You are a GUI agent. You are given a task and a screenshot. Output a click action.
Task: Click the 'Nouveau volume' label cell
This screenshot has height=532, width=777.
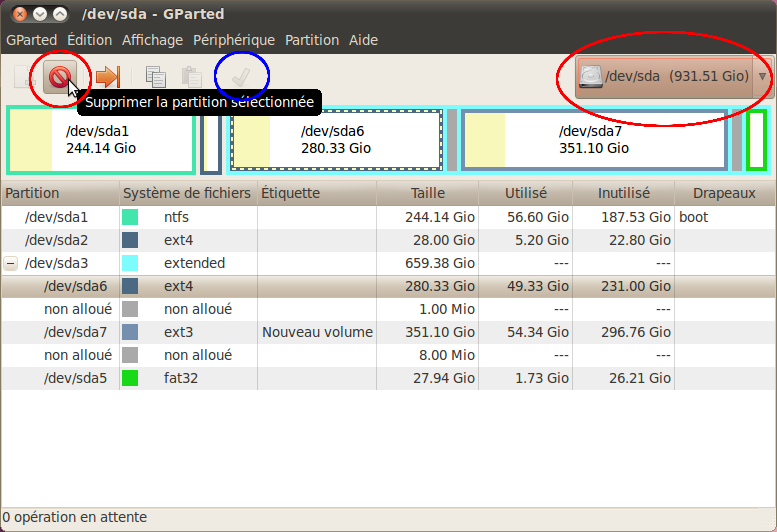(317, 332)
